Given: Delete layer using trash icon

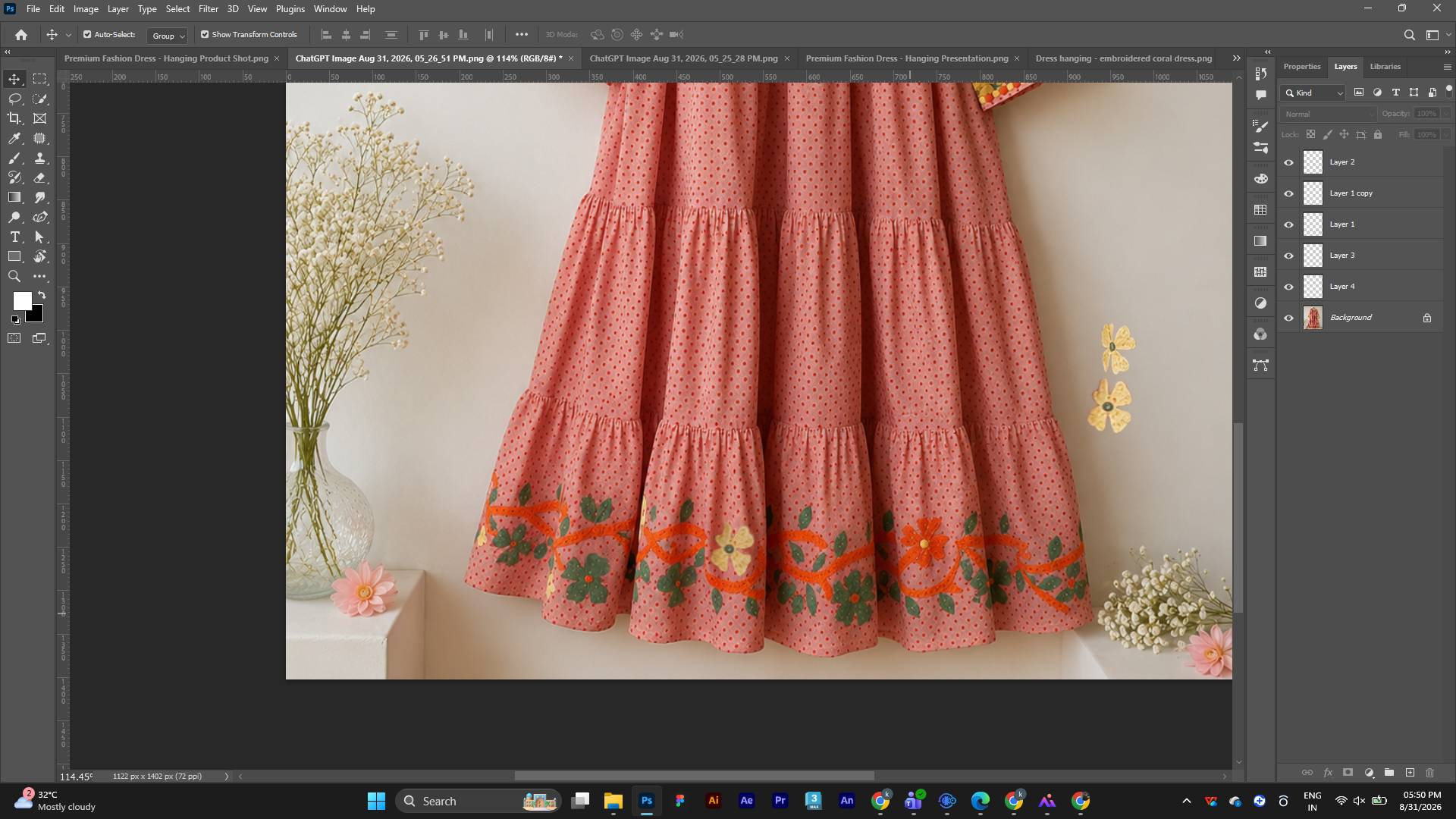Looking at the screenshot, I should click(x=1430, y=773).
